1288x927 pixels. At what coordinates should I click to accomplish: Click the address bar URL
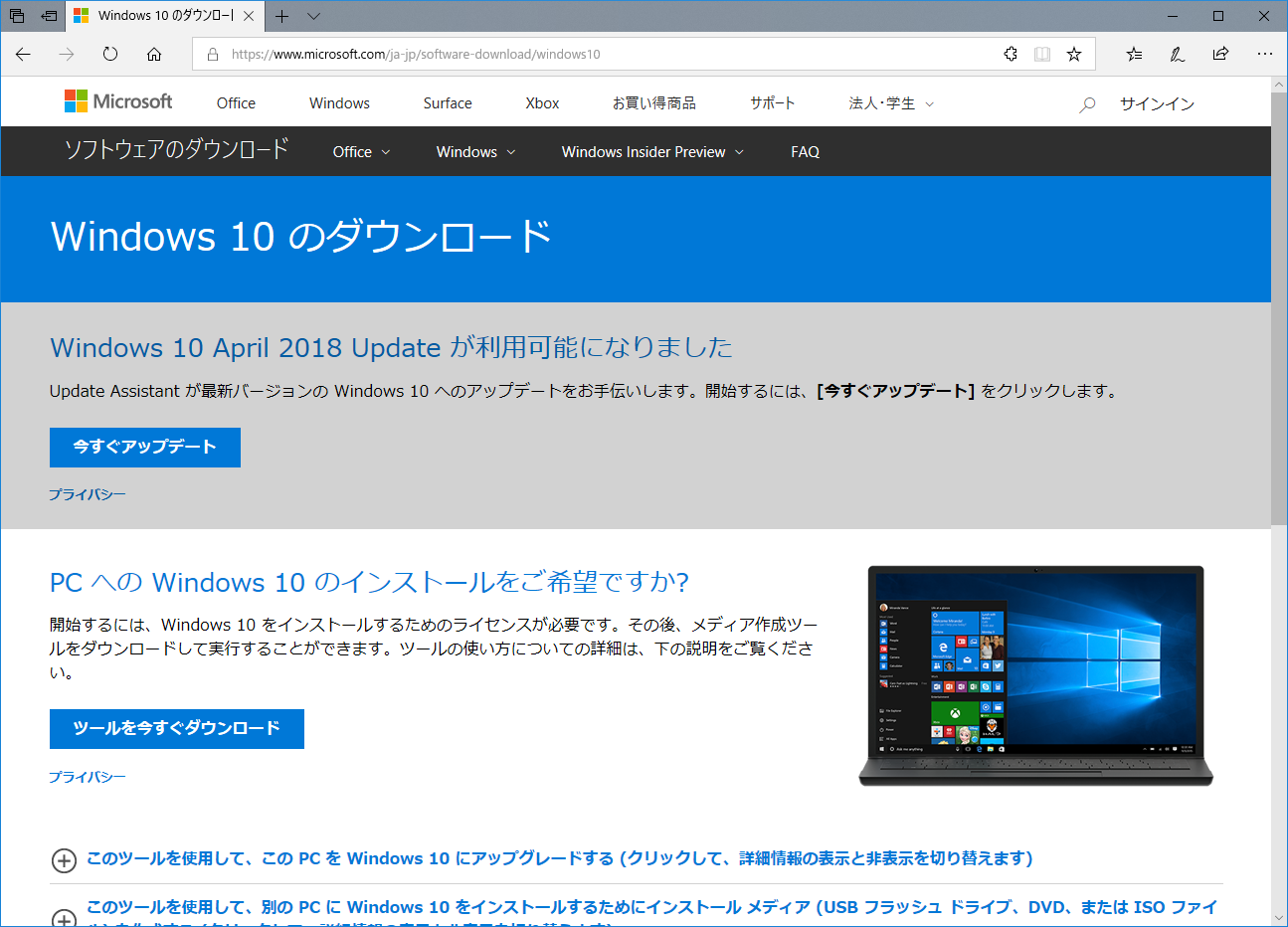pos(416,54)
